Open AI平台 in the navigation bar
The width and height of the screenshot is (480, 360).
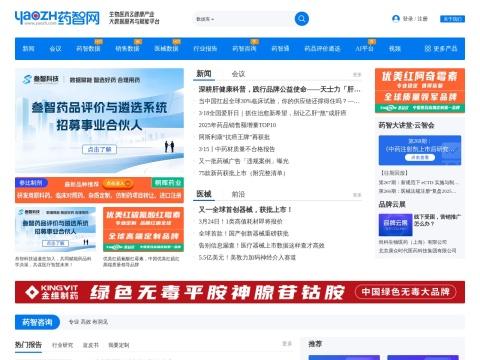coord(365,49)
